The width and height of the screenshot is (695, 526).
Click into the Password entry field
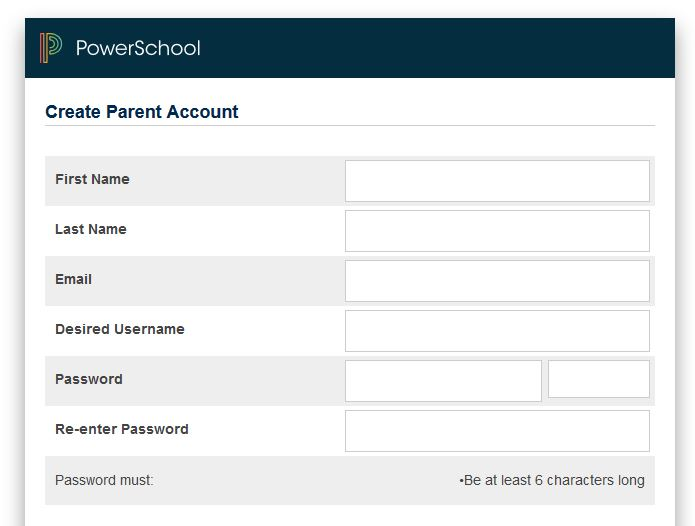click(443, 381)
